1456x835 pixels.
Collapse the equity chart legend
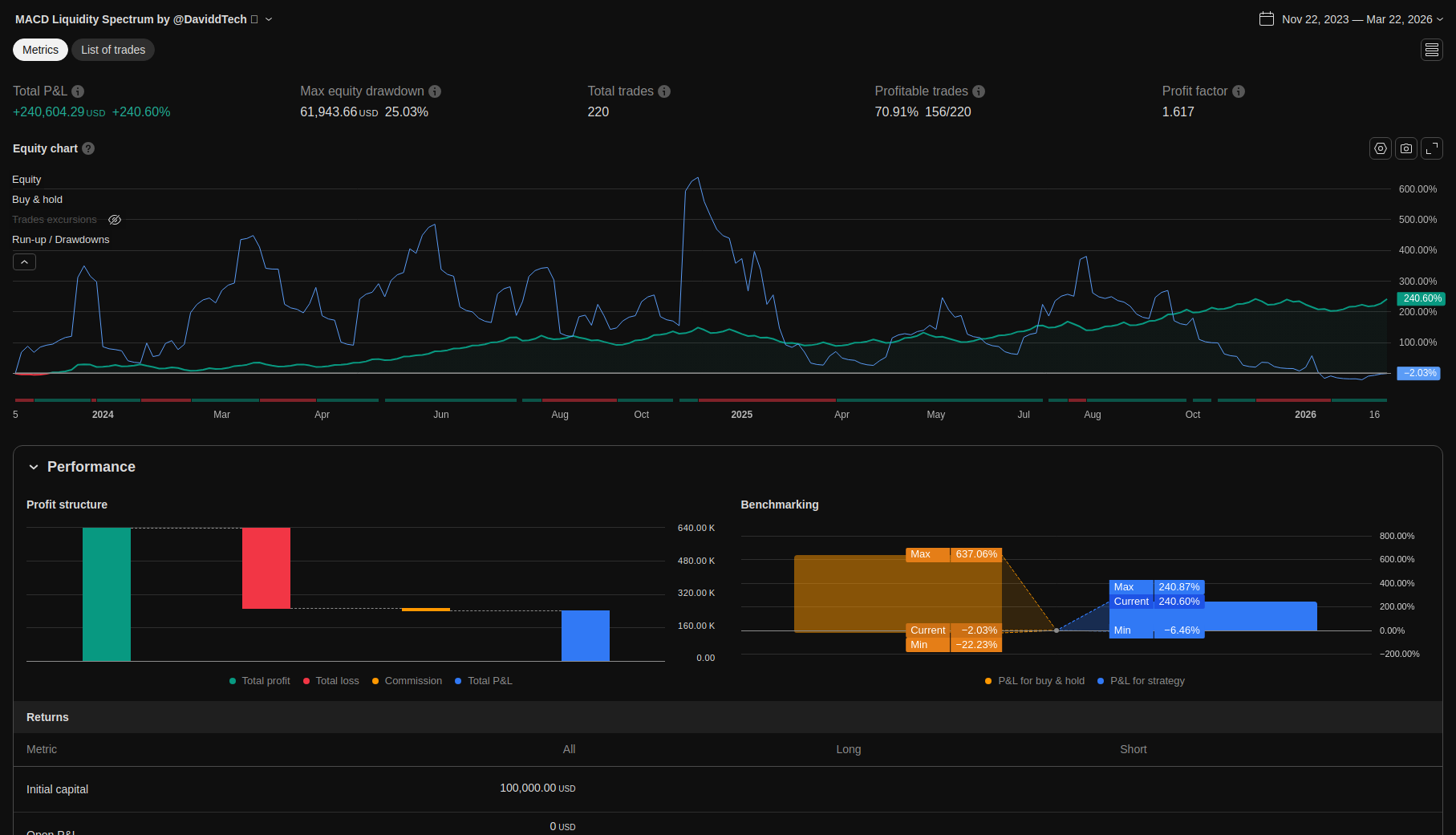pos(24,262)
